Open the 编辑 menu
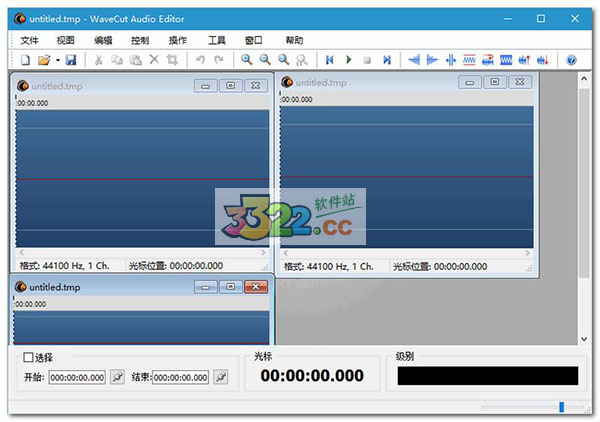This screenshot has width=600, height=422. [103, 40]
